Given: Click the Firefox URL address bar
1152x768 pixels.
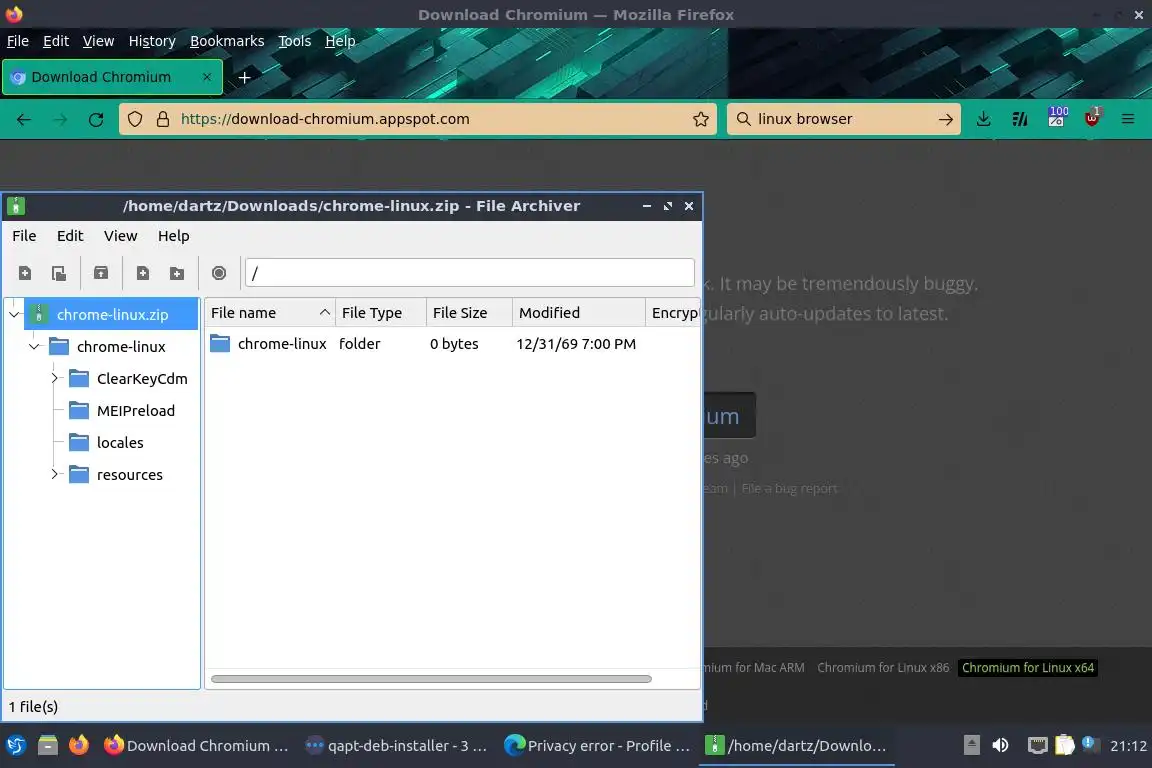Looking at the screenshot, I should click(419, 119).
